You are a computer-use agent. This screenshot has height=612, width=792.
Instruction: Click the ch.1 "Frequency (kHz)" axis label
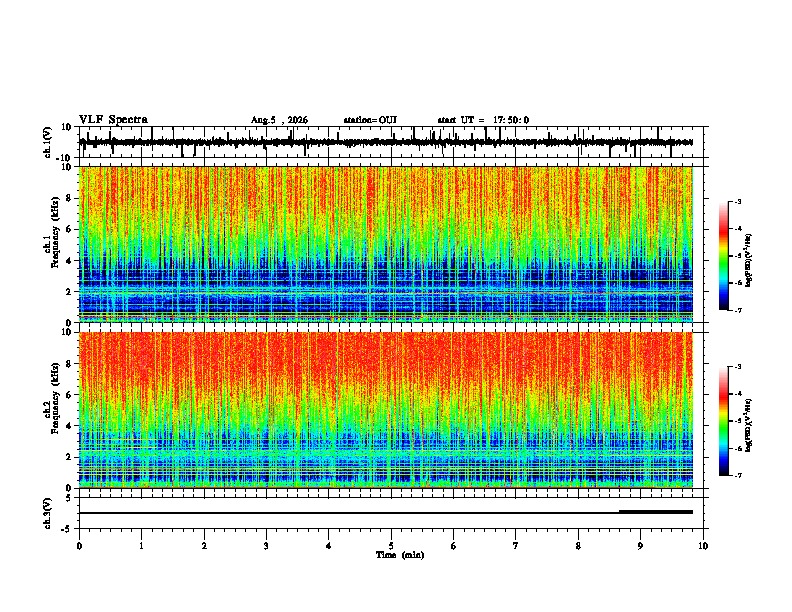(55, 232)
